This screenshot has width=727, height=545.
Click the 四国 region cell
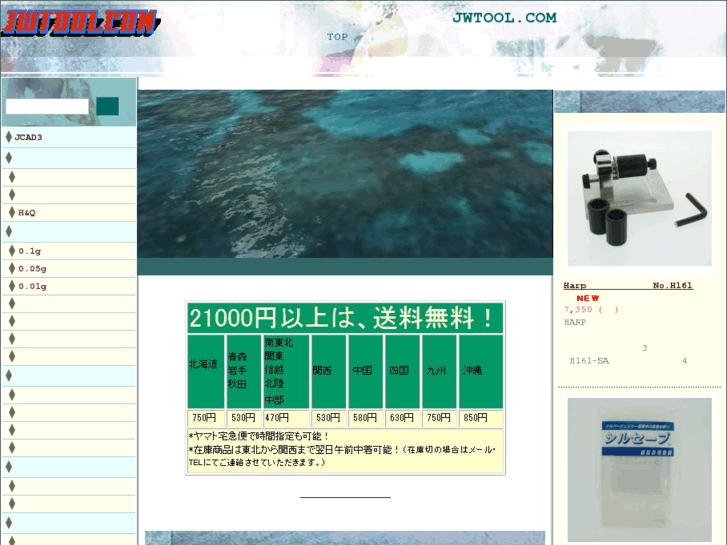click(402, 372)
